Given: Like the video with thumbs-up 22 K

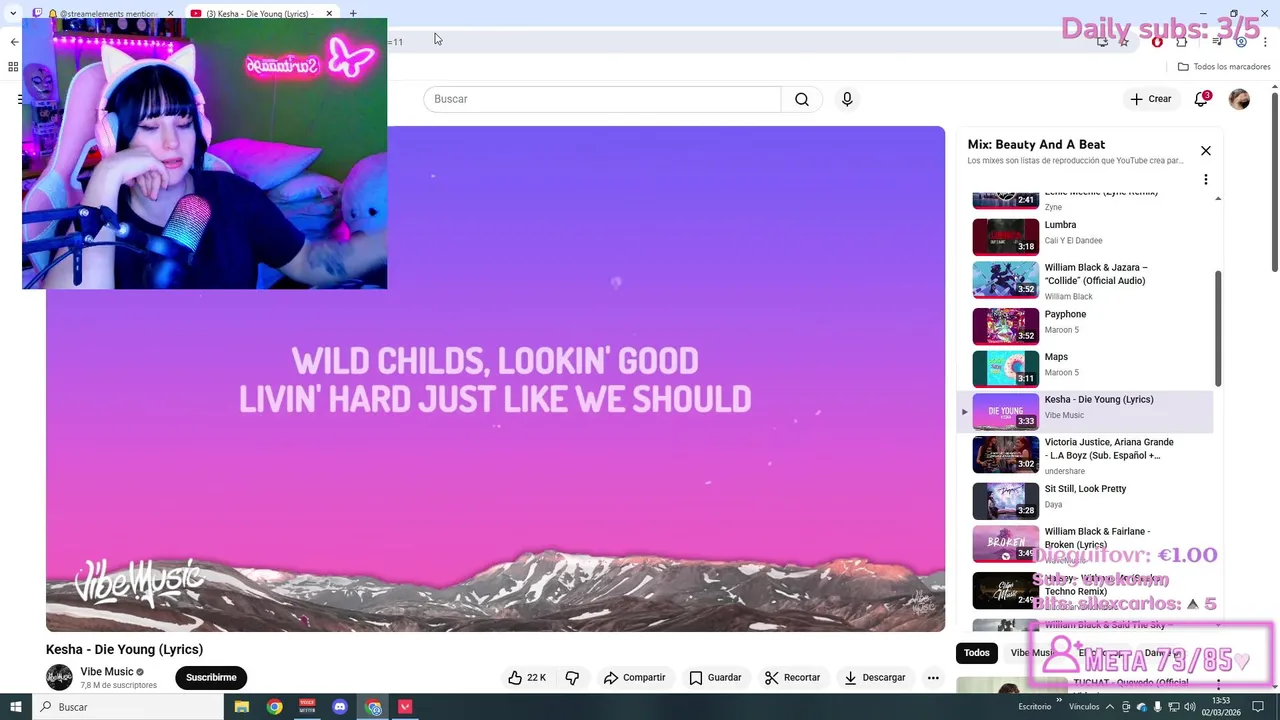Looking at the screenshot, I should [527, 678].
